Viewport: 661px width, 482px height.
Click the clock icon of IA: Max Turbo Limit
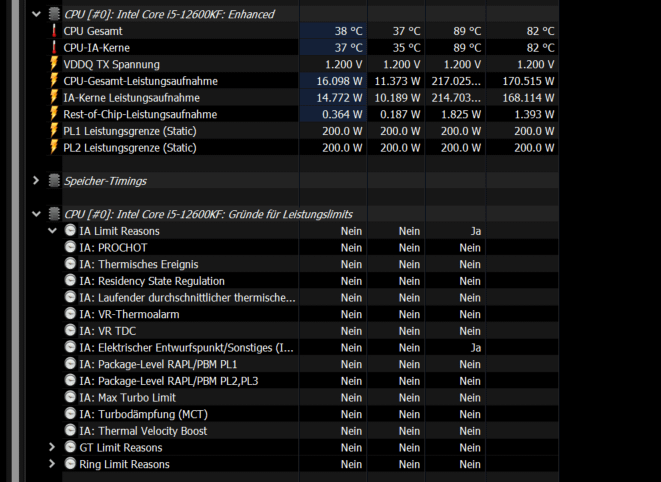[x=70, y=397]
